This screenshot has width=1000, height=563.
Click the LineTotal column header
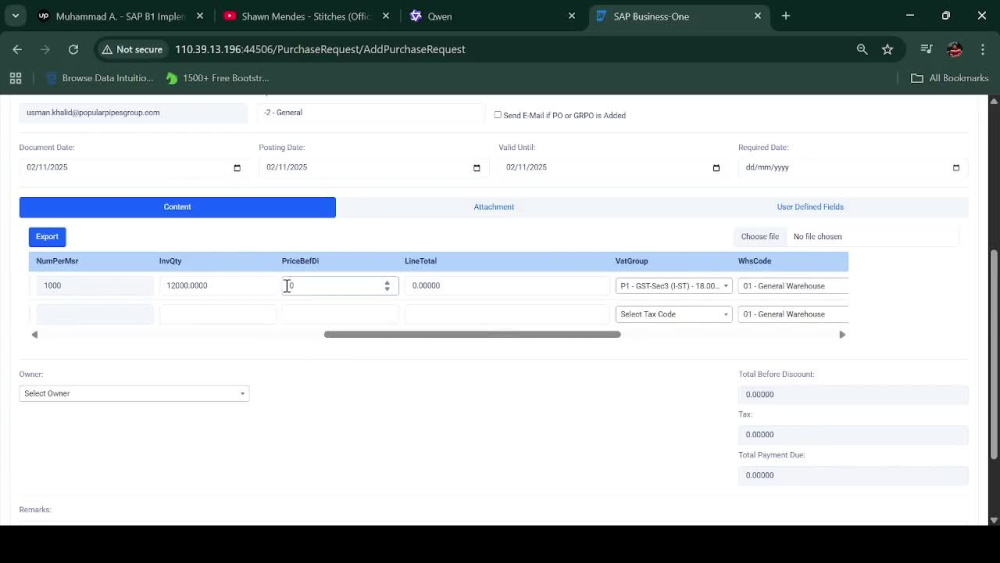pyautogui.click(x=420, y=261)
